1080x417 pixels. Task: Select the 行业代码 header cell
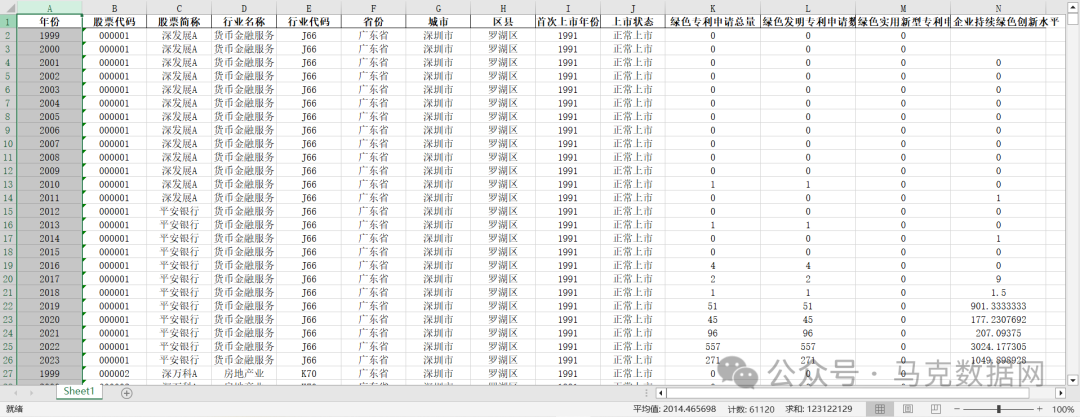(x=309, y=22)
